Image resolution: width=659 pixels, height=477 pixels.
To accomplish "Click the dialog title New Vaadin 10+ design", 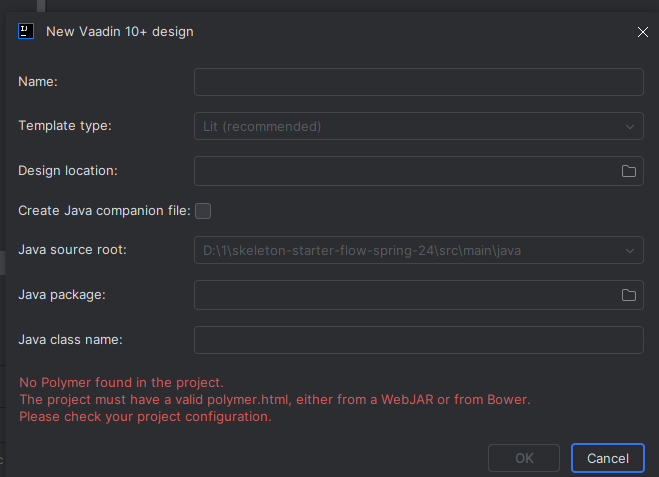I will pos(120,32).
